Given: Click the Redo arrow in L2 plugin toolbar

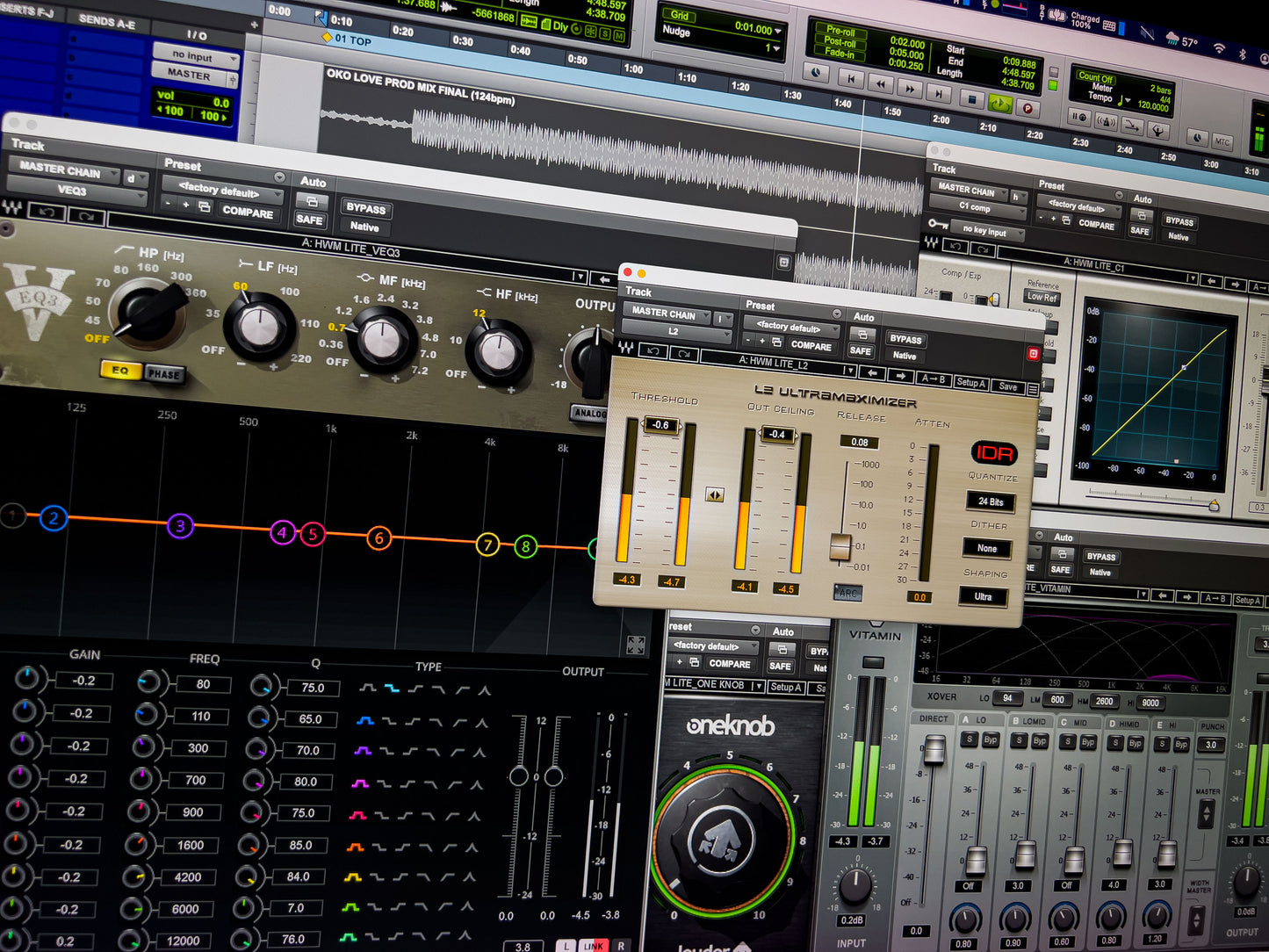Looking at the screenshot, I should click(683, 354).
